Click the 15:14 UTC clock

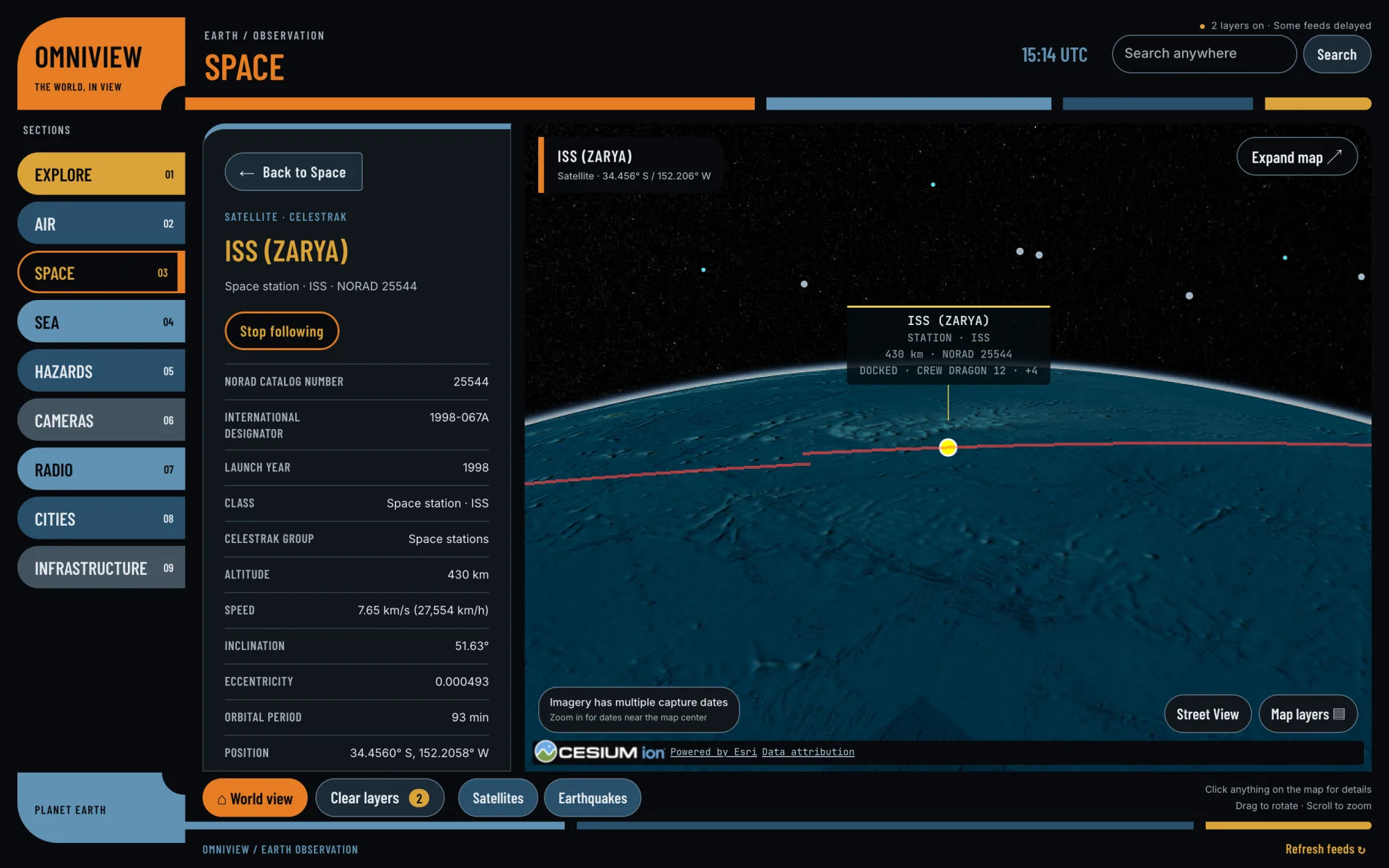[x=1054, y=55]
